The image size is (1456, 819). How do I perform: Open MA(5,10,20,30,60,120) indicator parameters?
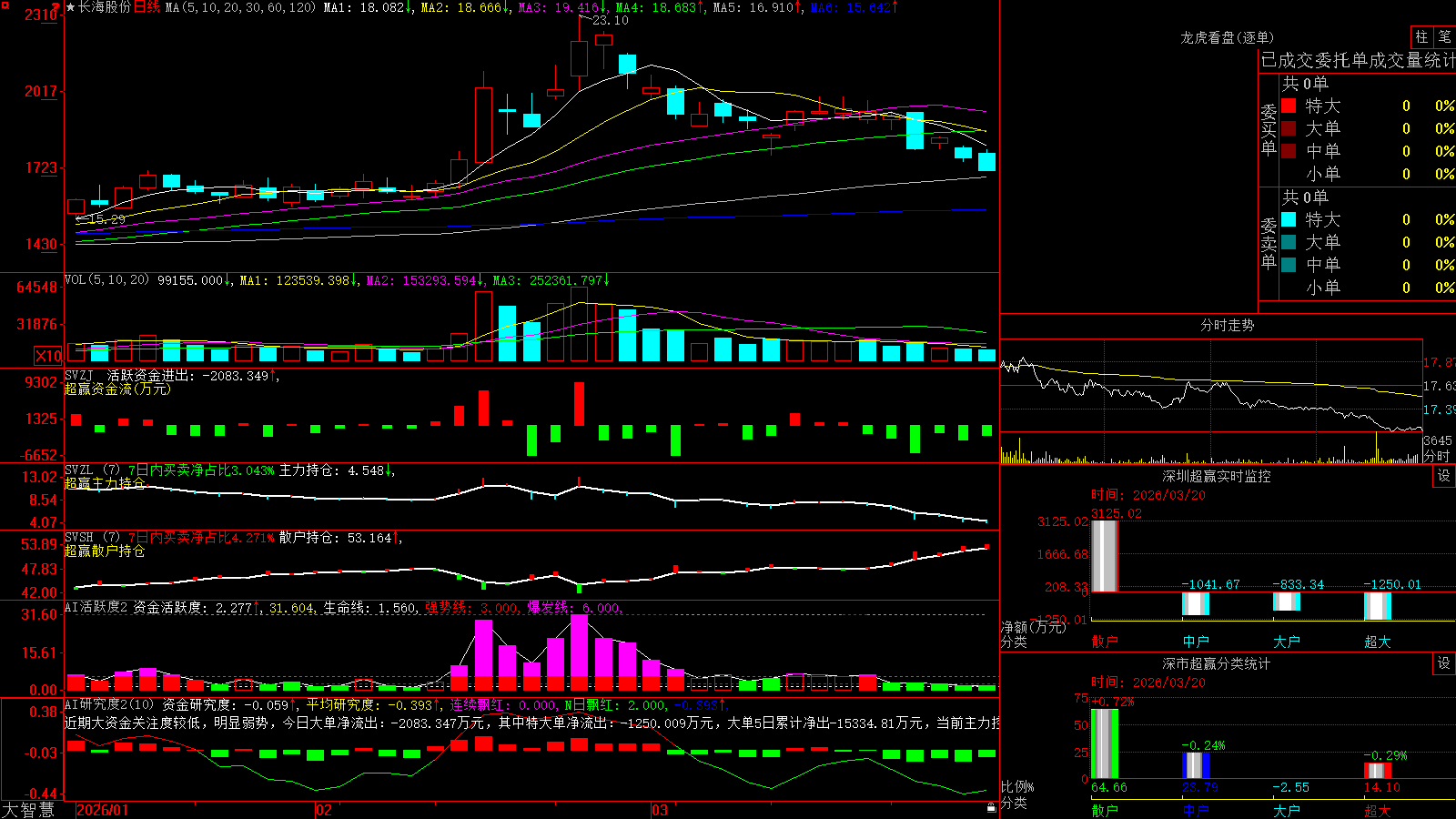(x=240, y=7)
